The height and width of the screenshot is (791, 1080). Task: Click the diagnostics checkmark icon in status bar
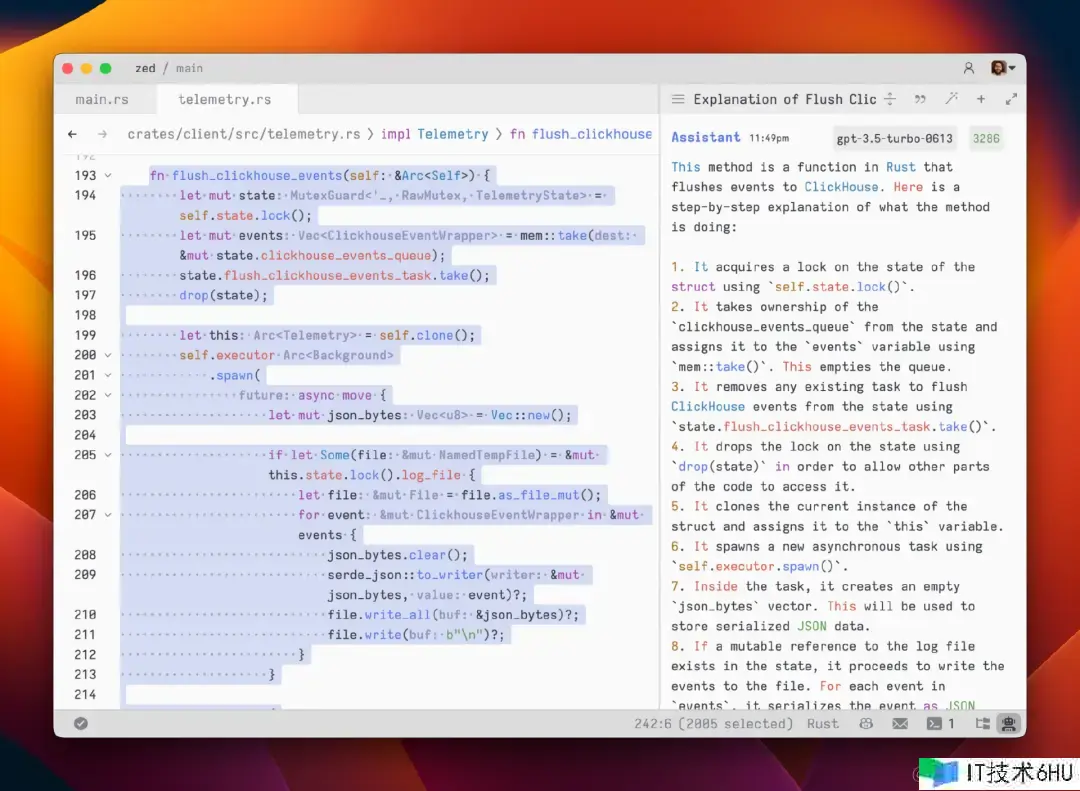81,723
